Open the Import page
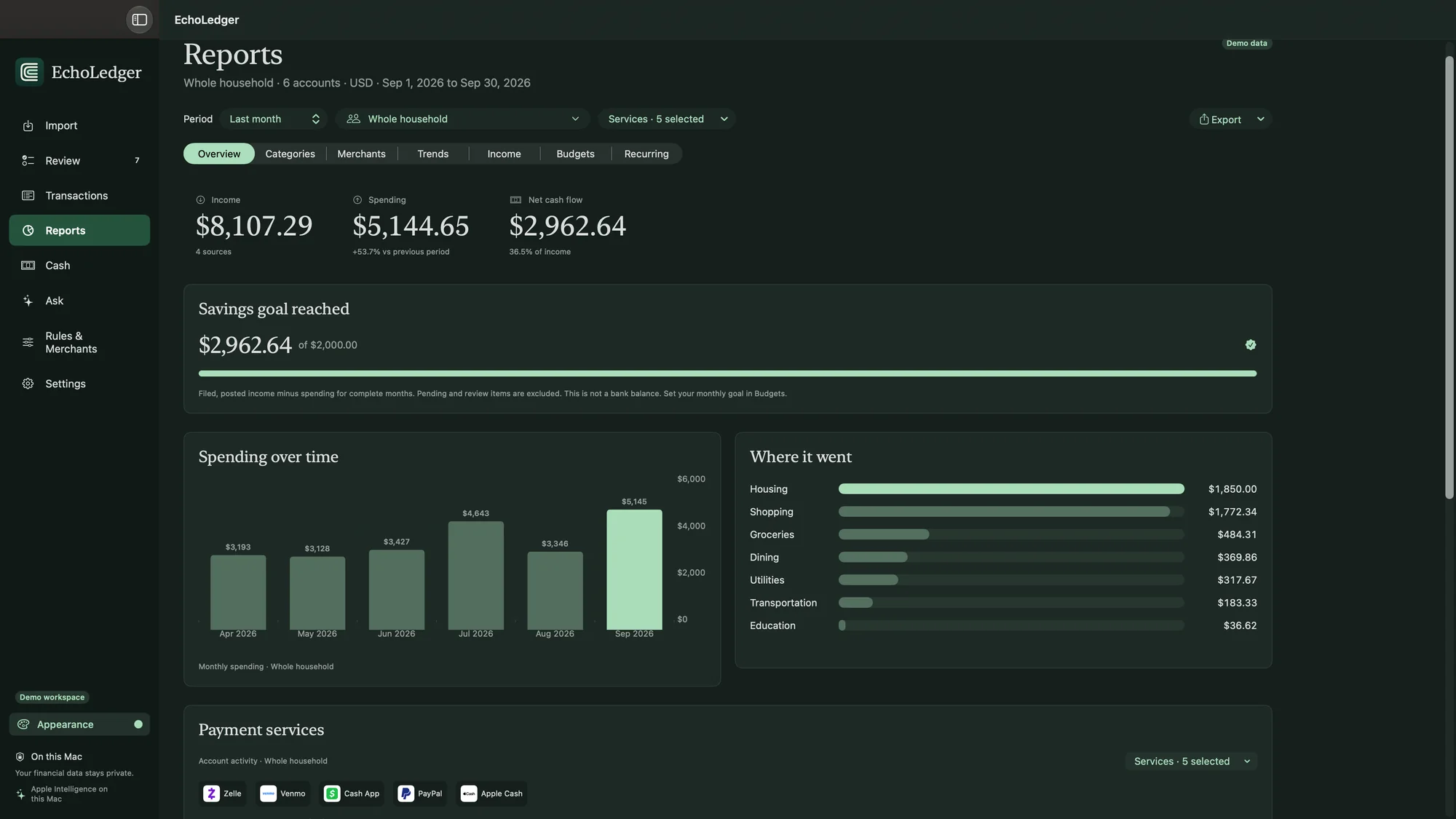This screenshot has width=1456, height=819. [x=79, y=126]
